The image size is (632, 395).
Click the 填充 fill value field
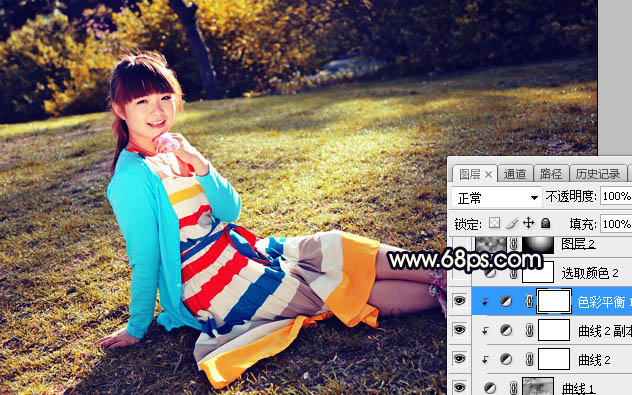616,224
